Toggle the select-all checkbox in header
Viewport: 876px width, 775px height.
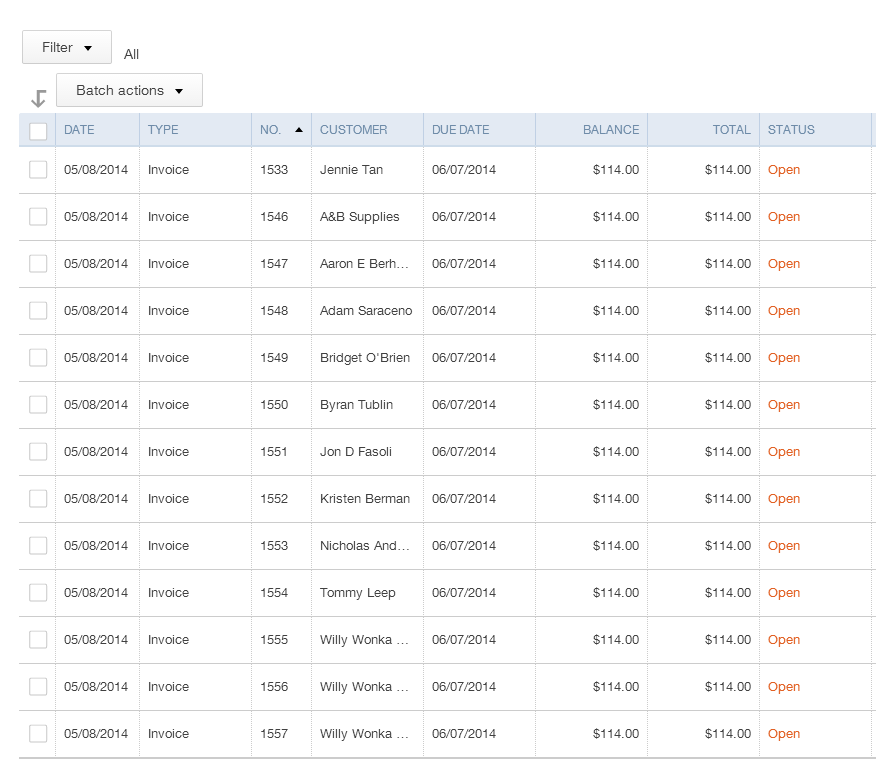point(38,131)
